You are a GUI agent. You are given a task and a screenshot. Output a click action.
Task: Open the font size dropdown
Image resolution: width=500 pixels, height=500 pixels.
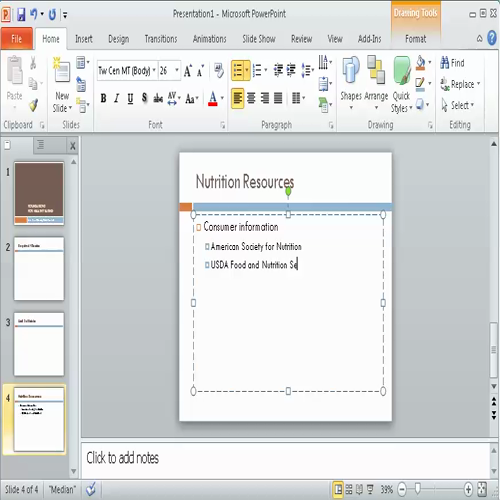pos(177,70)
